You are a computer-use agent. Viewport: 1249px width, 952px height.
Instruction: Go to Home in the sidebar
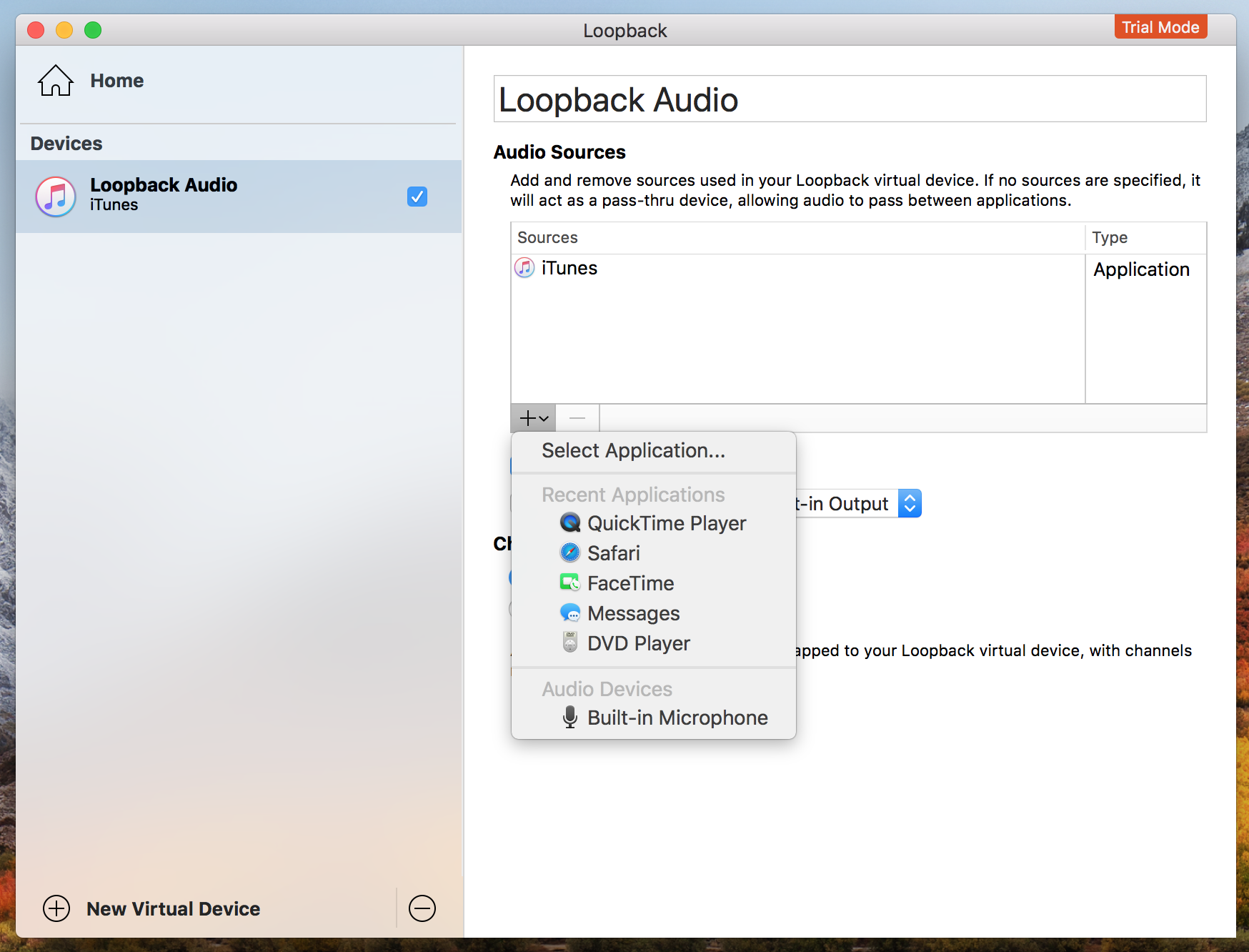coord(117,81)
